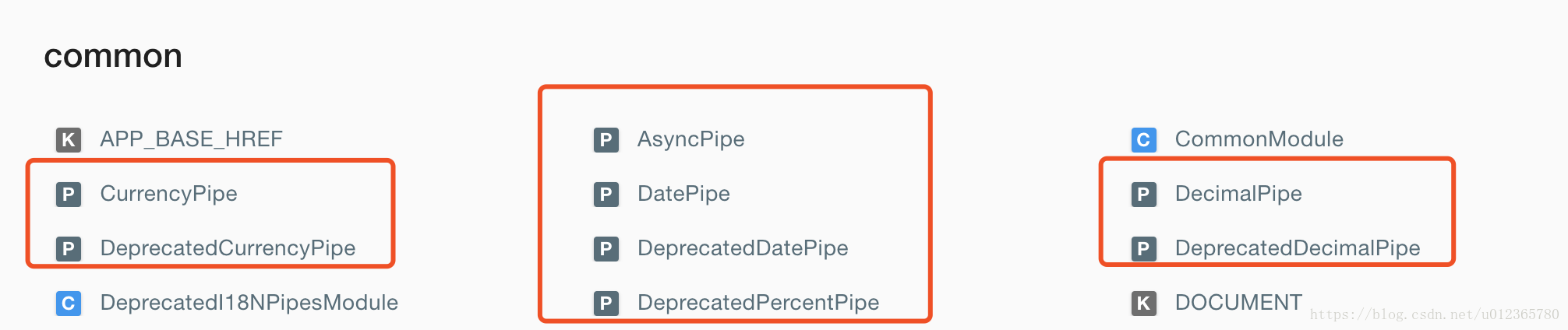
Task: Click the P badge next to AsyncPipe
Action: point(606,139)
